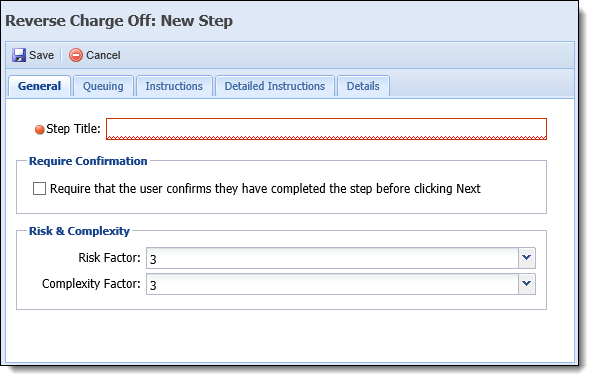Click the red Cancel circle icon
594x381 pixels.
coord(76,55)
